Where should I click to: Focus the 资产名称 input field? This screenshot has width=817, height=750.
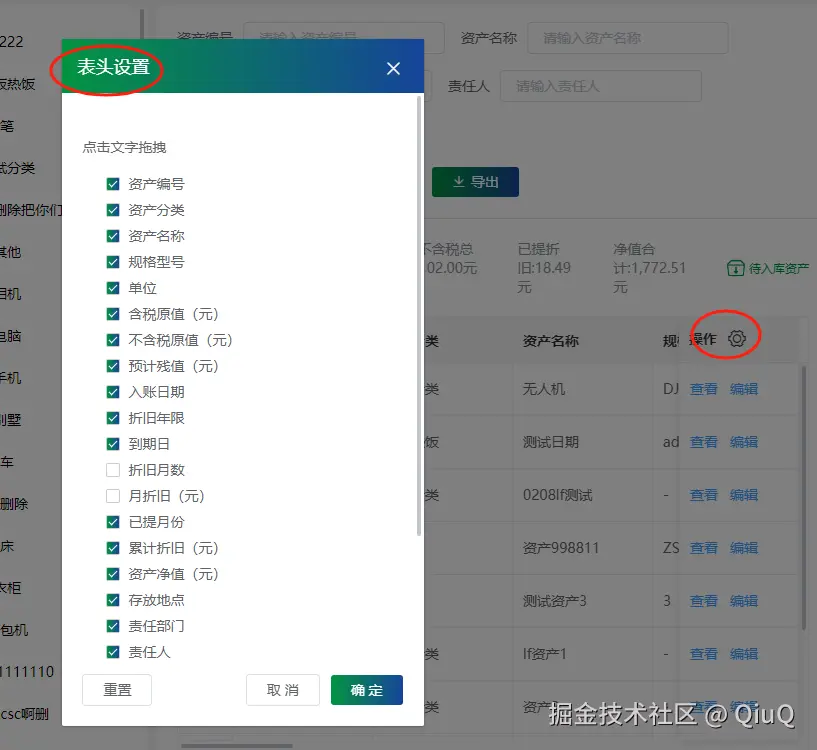coord(628,38)
